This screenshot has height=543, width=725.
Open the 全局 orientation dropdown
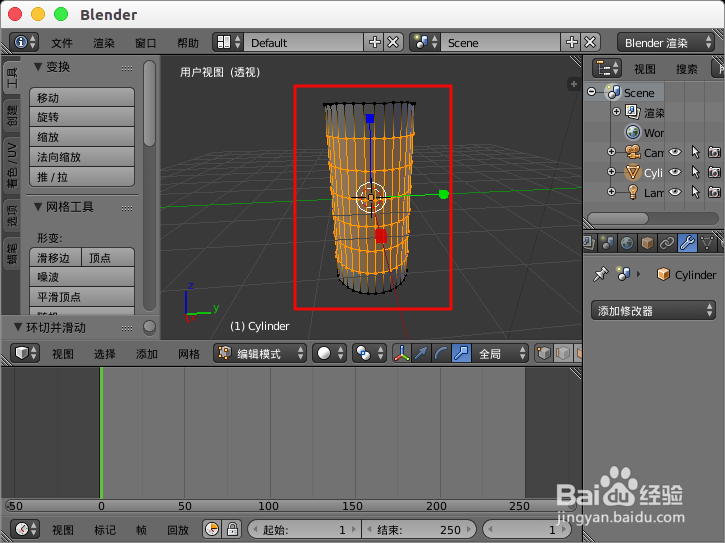click(500, 353)
